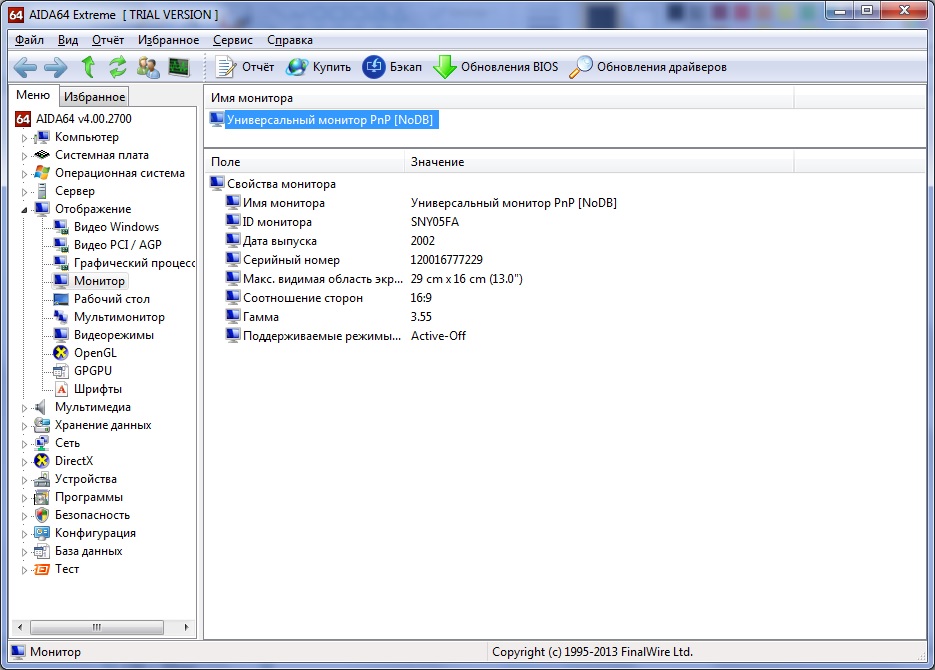This screenshot has width=935, height=670.
Task: Click Обновления драйверов magnifier icon
Action: (x=581, y=67)
